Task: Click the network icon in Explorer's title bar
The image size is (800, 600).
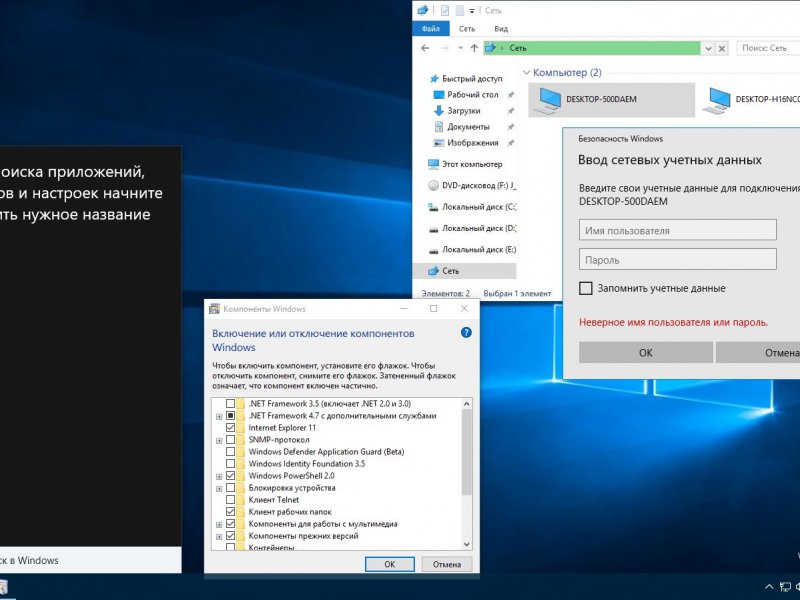Action: point(422,10)
